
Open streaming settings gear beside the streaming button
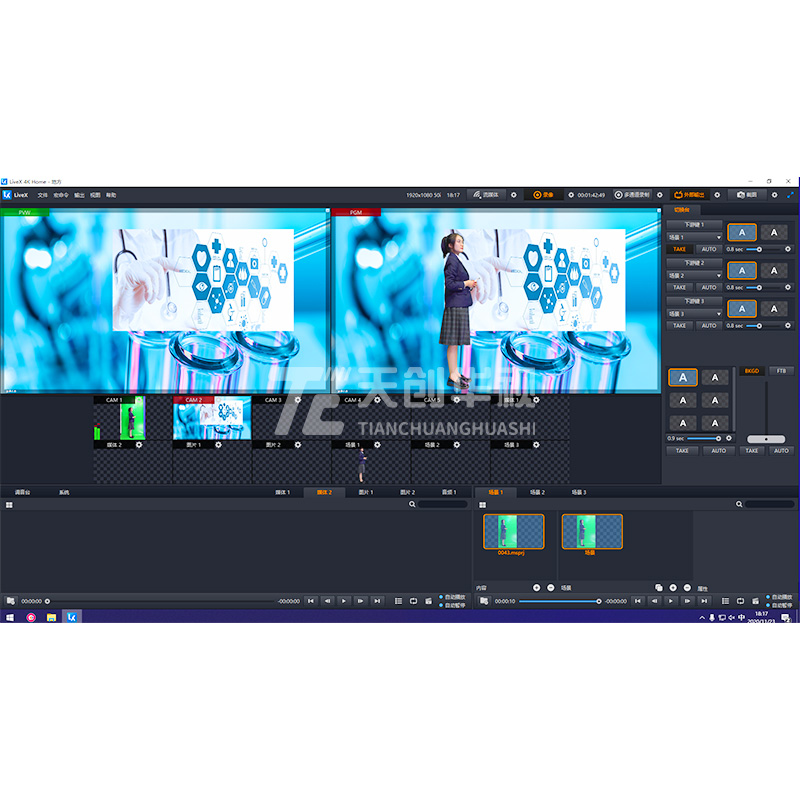[x=514, y=195]
